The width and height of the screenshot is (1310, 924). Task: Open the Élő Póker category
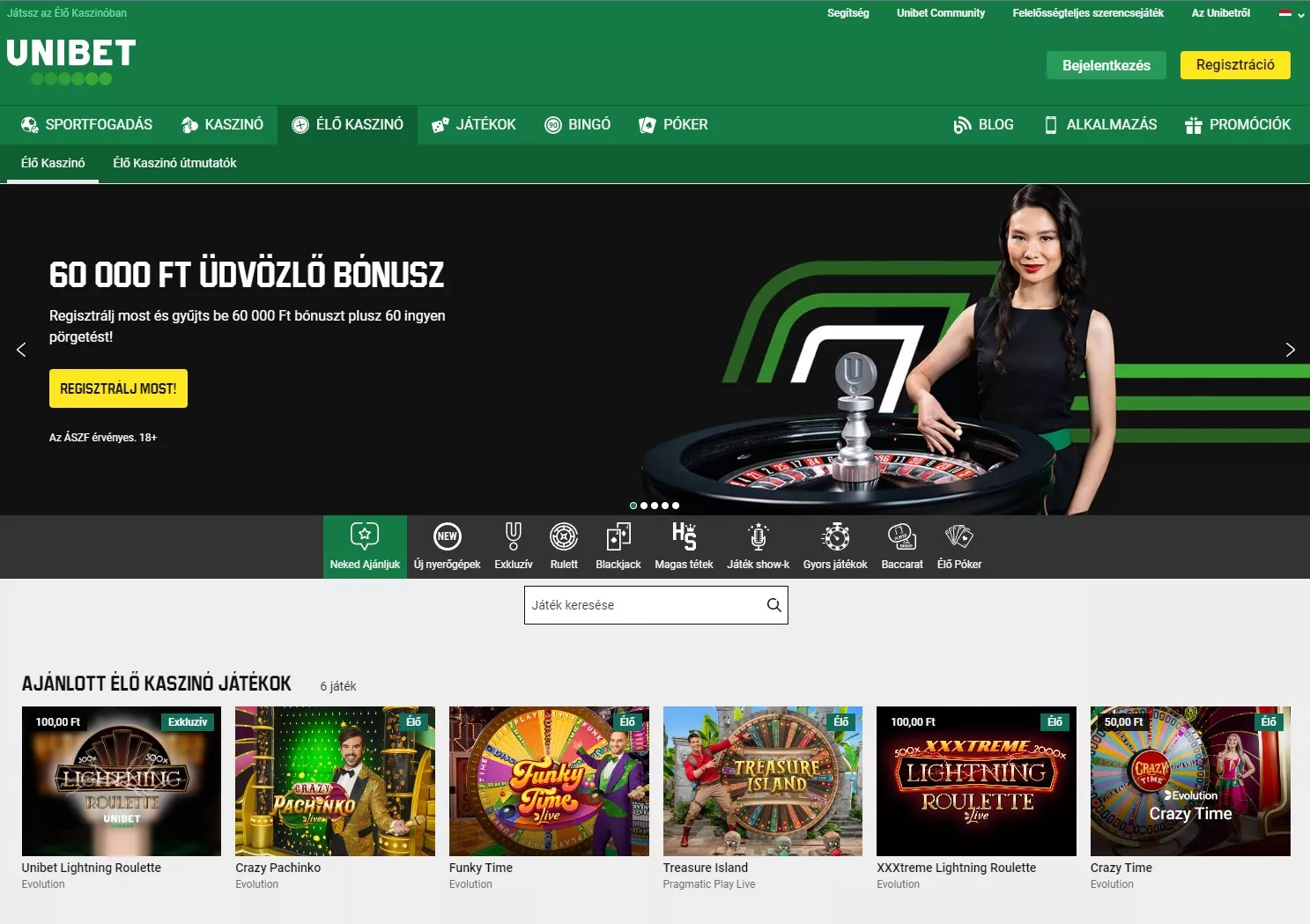(x=959, y=537)
